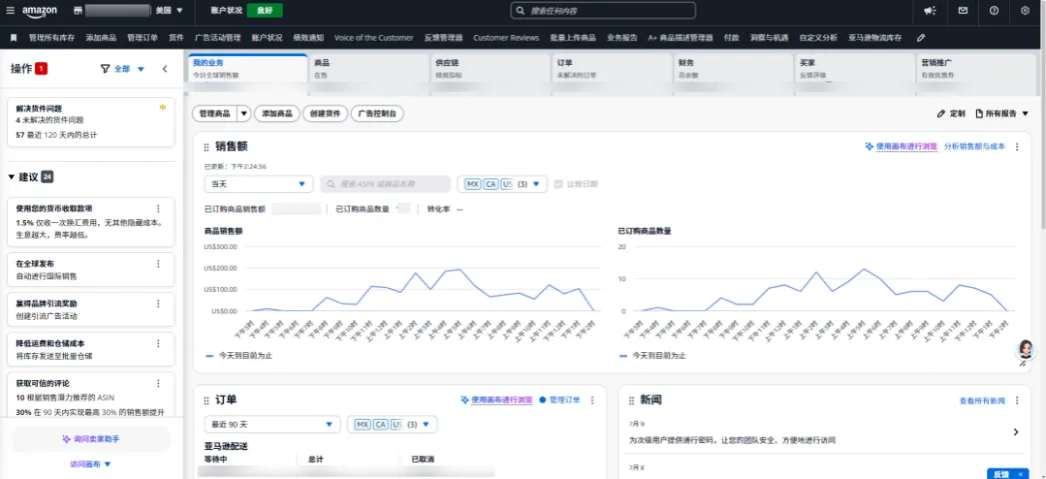Click the 创建货件 button
Viewport: 1046px width, 479px height.
point(325,114)
